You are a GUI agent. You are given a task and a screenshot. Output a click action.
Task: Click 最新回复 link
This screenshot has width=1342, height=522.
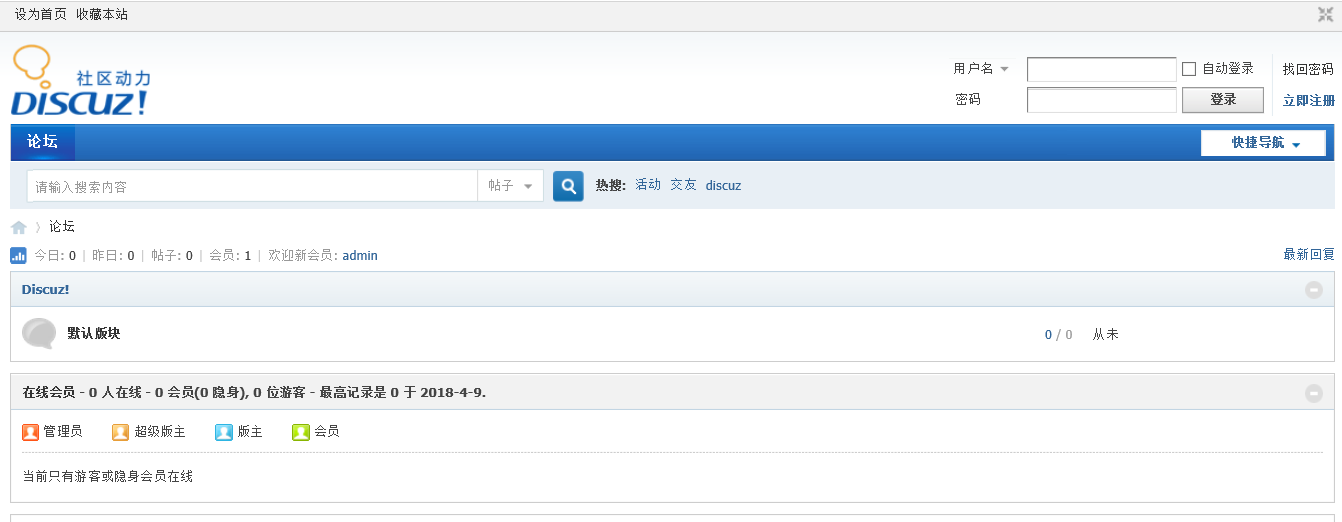(1309, 255)
